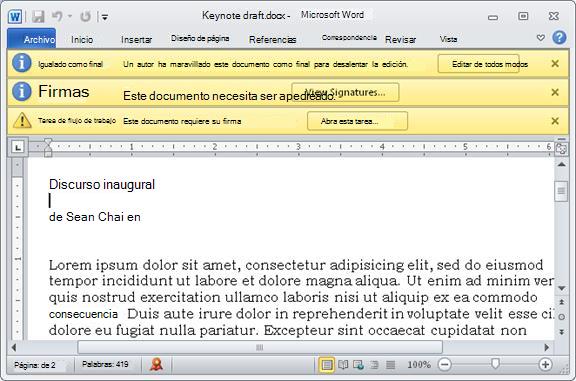
Task: Click the Redo icon in Quick Access Toolbar
Action: (x=85, y=17)
